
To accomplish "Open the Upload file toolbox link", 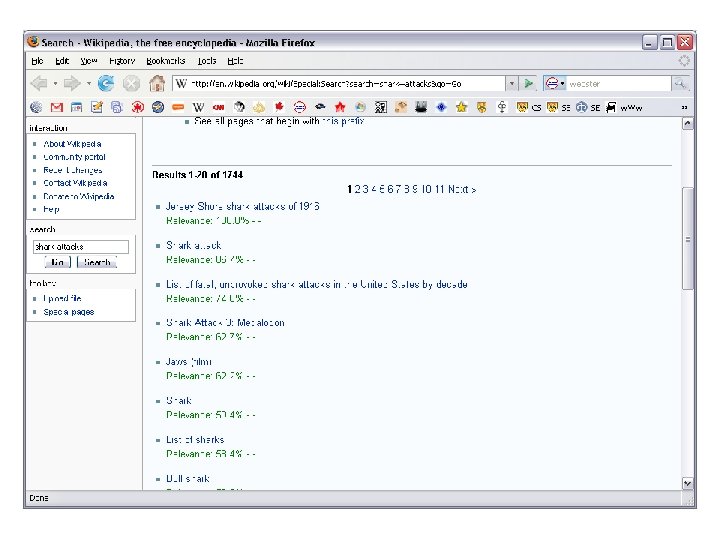I will point(62,298).
